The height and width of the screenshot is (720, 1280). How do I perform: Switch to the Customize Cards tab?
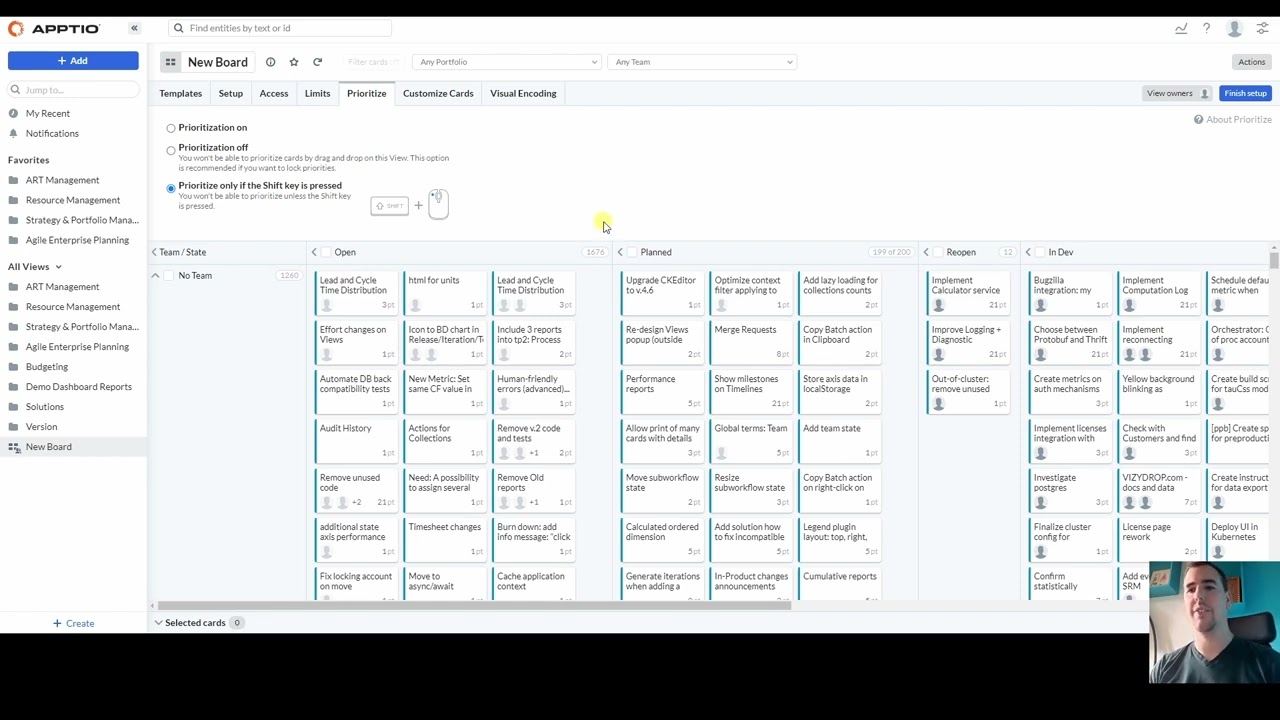[x=438, y=93]
